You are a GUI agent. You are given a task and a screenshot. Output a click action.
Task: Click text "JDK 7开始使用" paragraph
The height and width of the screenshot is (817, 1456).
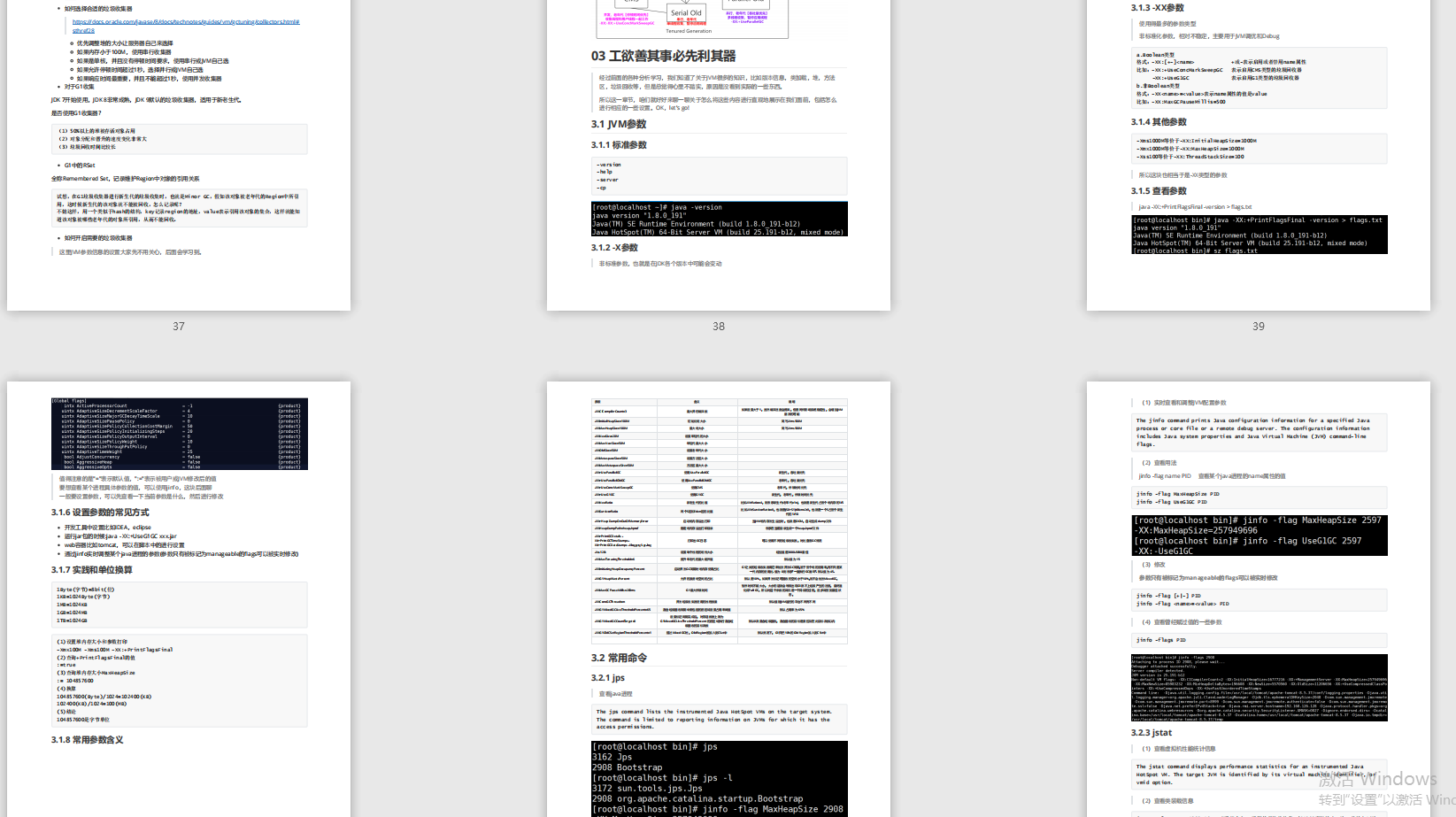click(x=146, y=100)
